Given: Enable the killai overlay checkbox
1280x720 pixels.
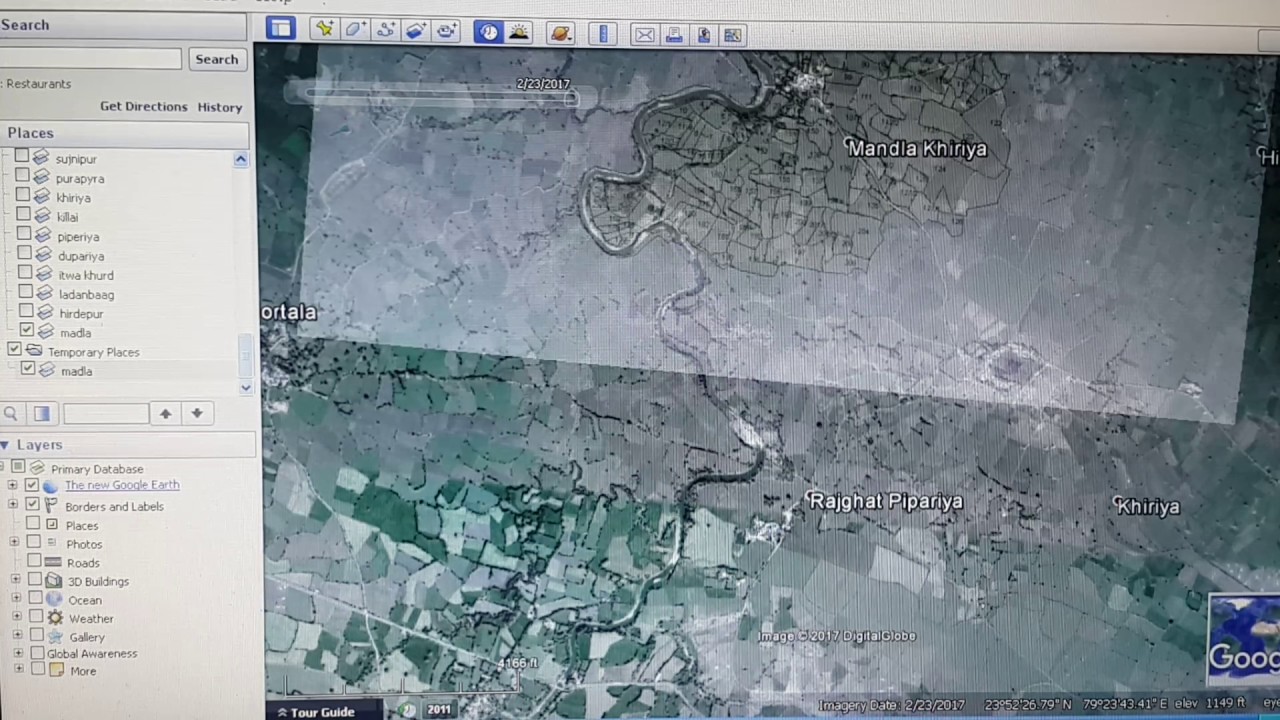Looking at the screenshot, I should 23,215.
